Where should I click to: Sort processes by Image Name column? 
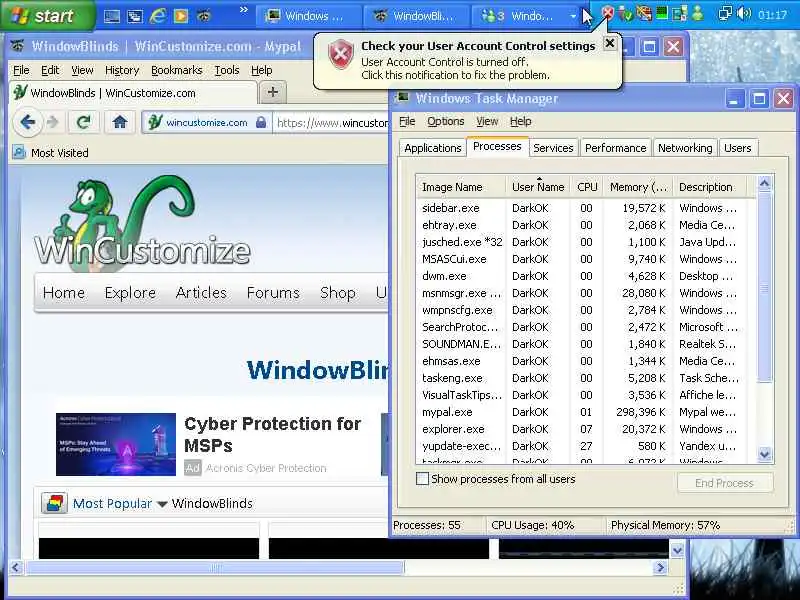coord(461,187)
